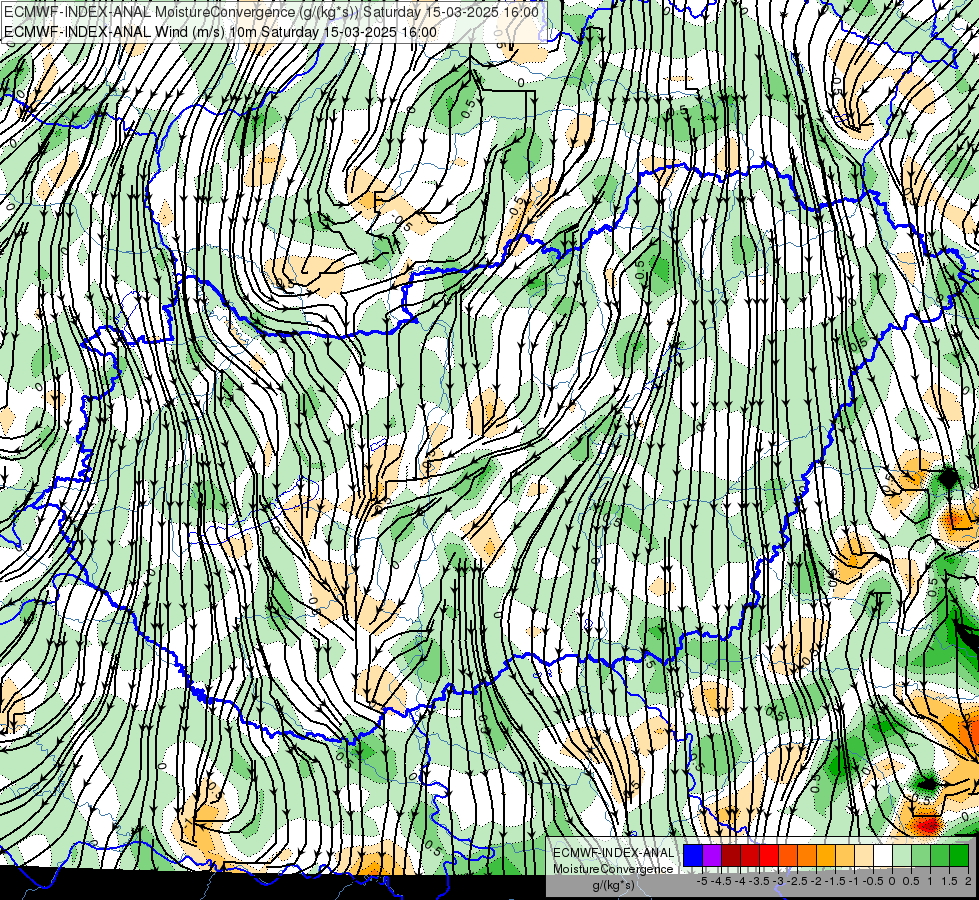Click the pale peach swatch between -1 and -0.5

864,855
